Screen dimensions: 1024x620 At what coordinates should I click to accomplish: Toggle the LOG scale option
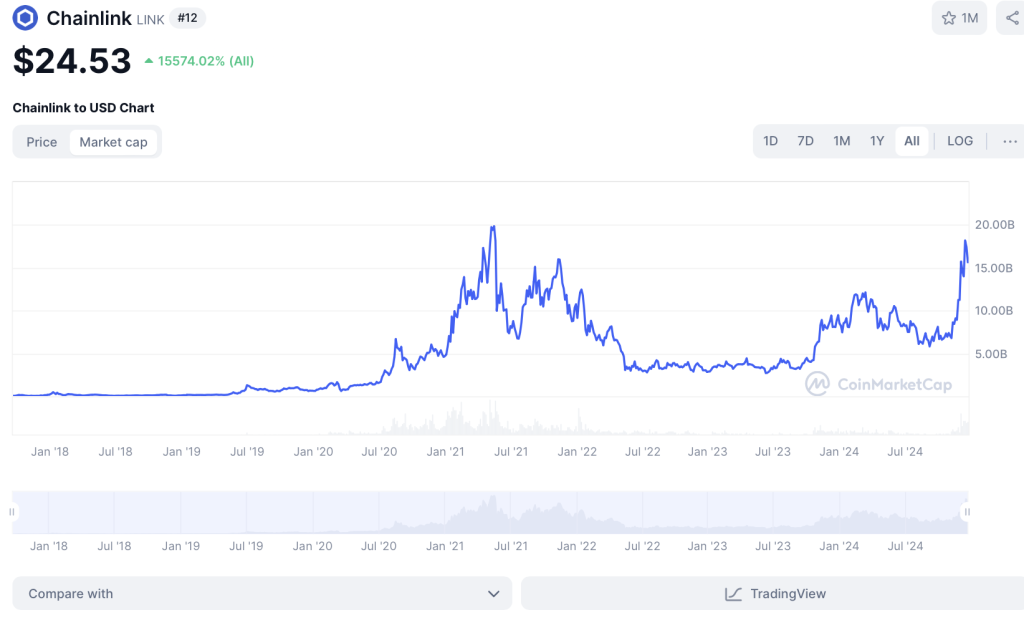pyautogui.click(x=960, y=141)
